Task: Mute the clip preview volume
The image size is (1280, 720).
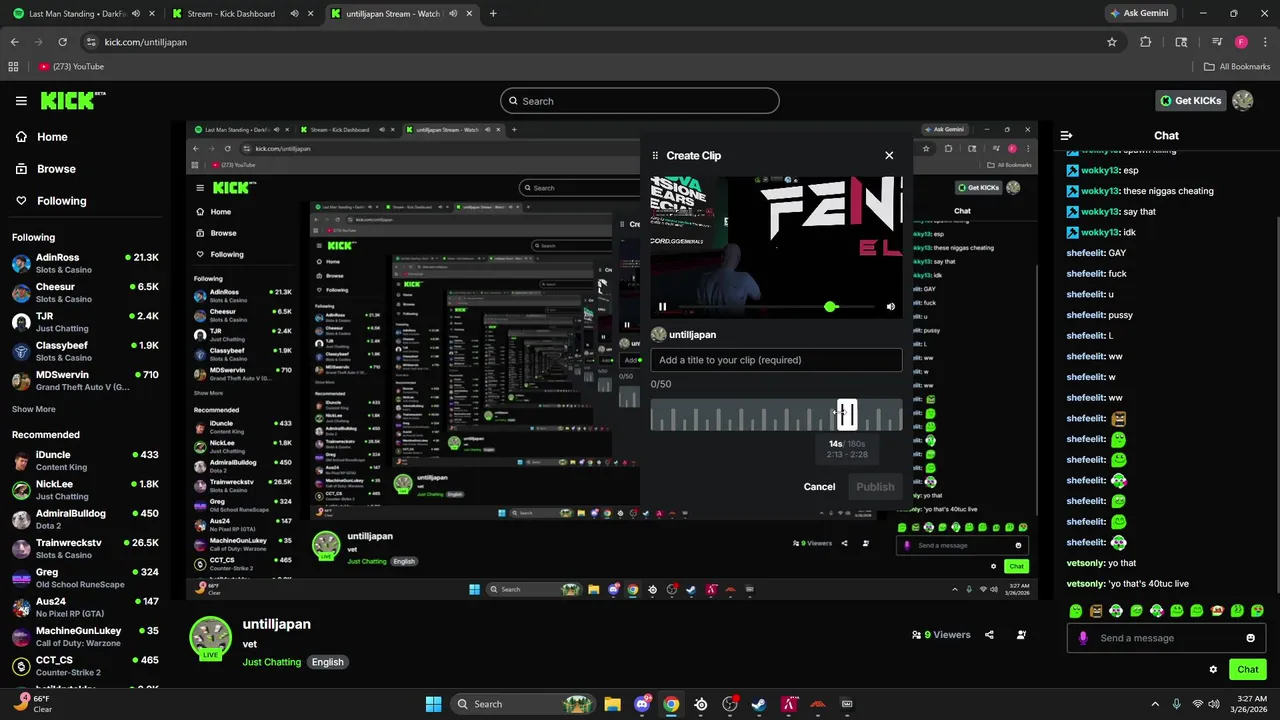Action: pyautogui.click(x=891, y=307)
